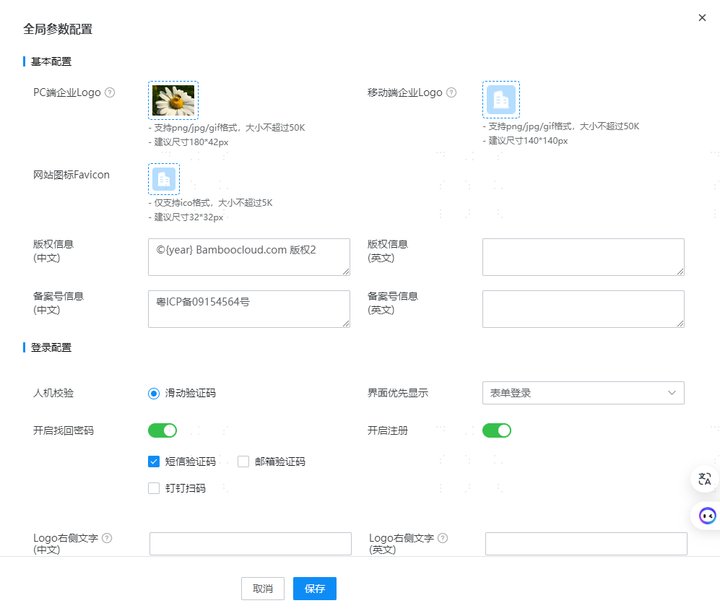Open the floating translate widget
720x611 pixels.
pyautogui.click(x=705, y=479)
